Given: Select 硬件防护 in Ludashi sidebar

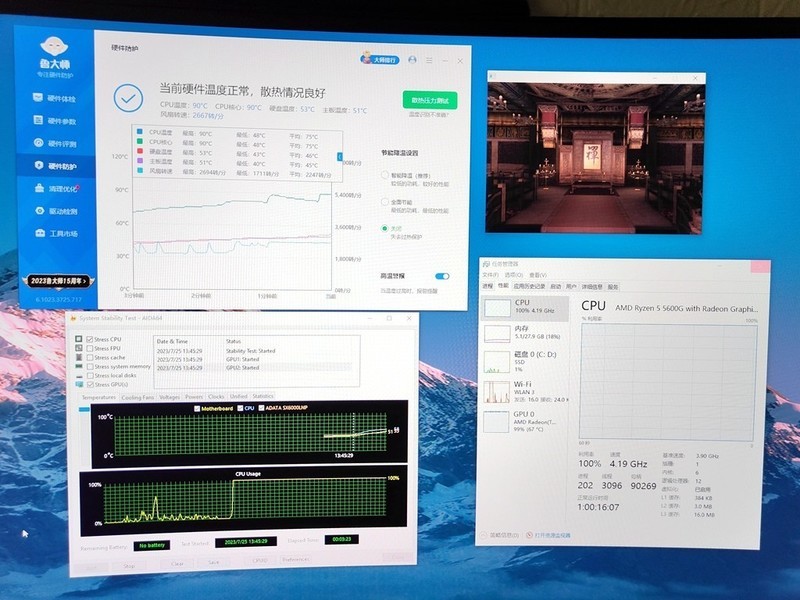Looking at the screenshot, I should click(x=56, y=166).
